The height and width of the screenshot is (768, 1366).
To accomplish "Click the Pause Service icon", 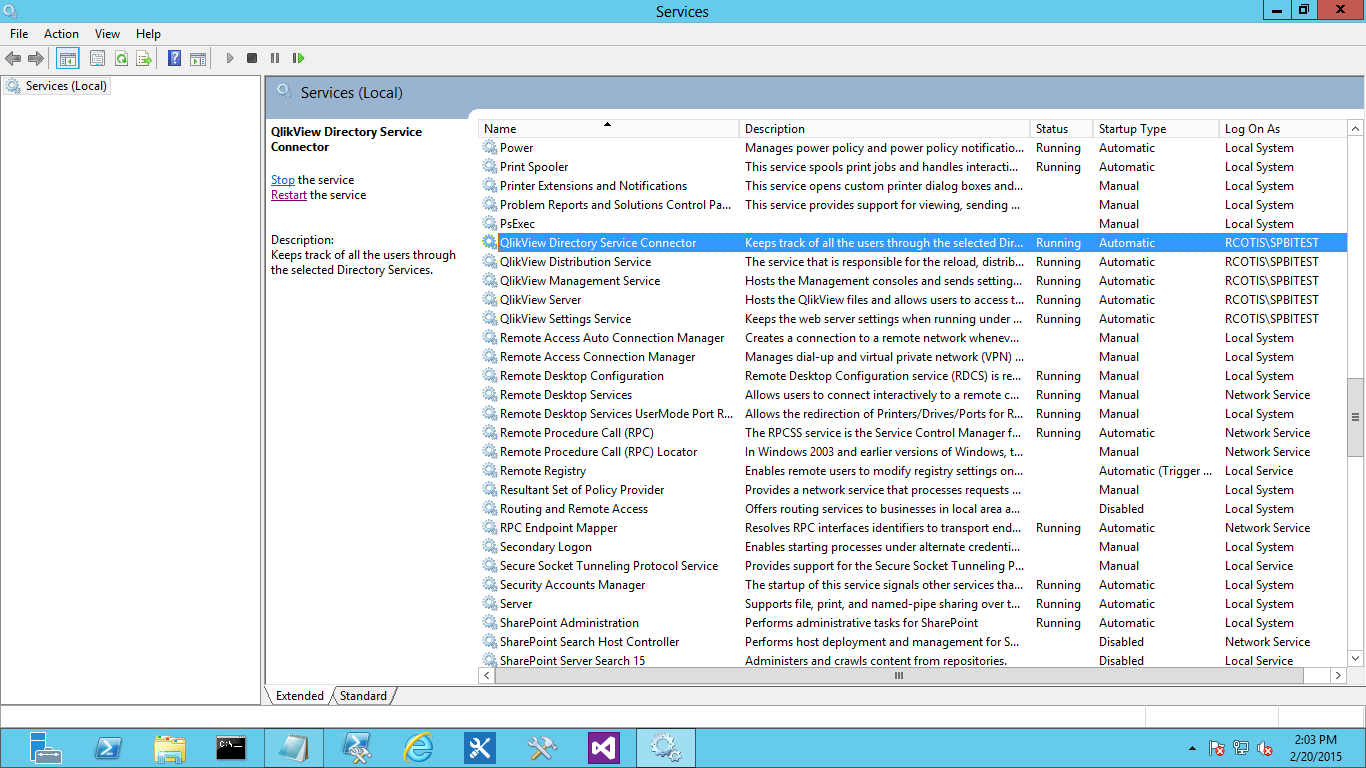I will pyautogui.click(x=275, y=59).
